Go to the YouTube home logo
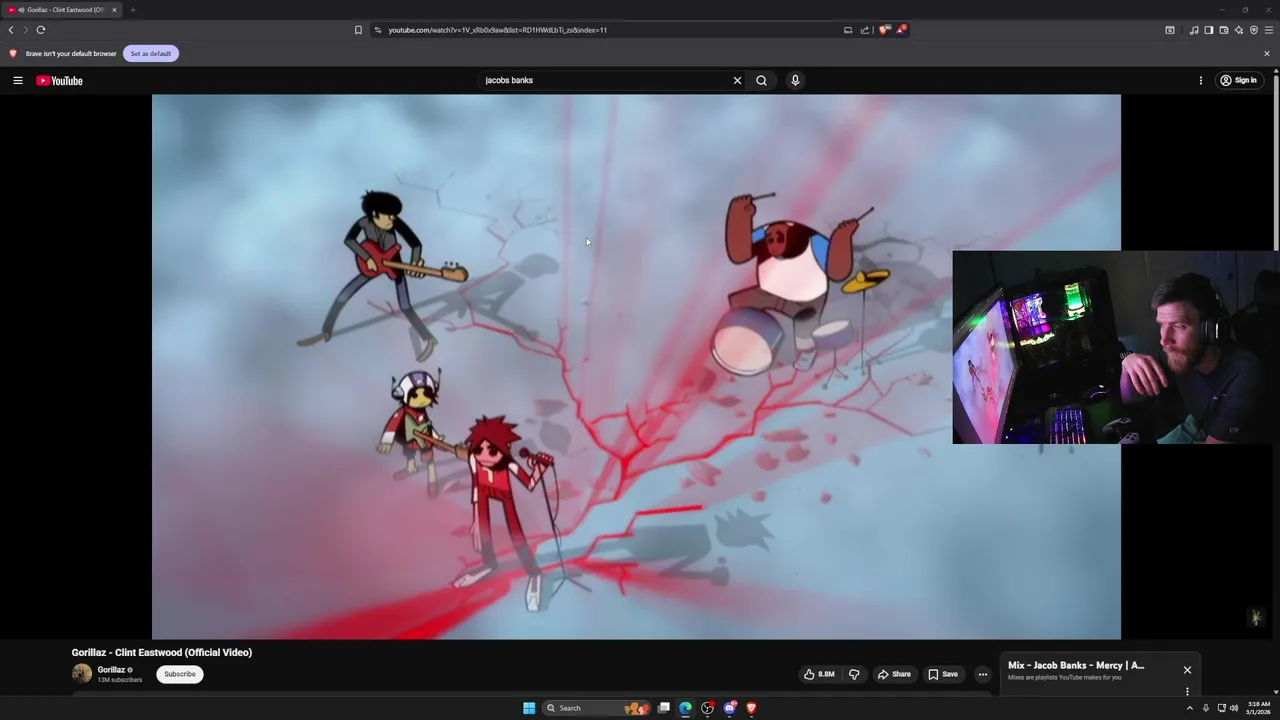 (x=60, y=80)
